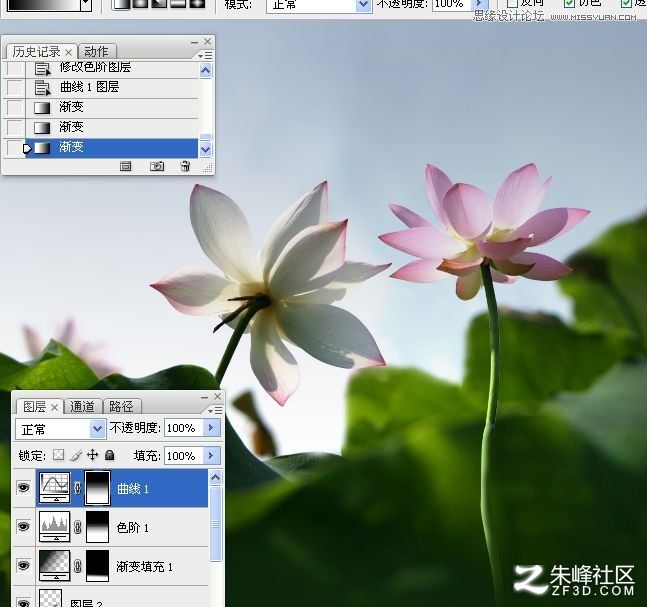
Task: Click the icon of 曲线 1 图层 history state
Action: coord(42,87)
